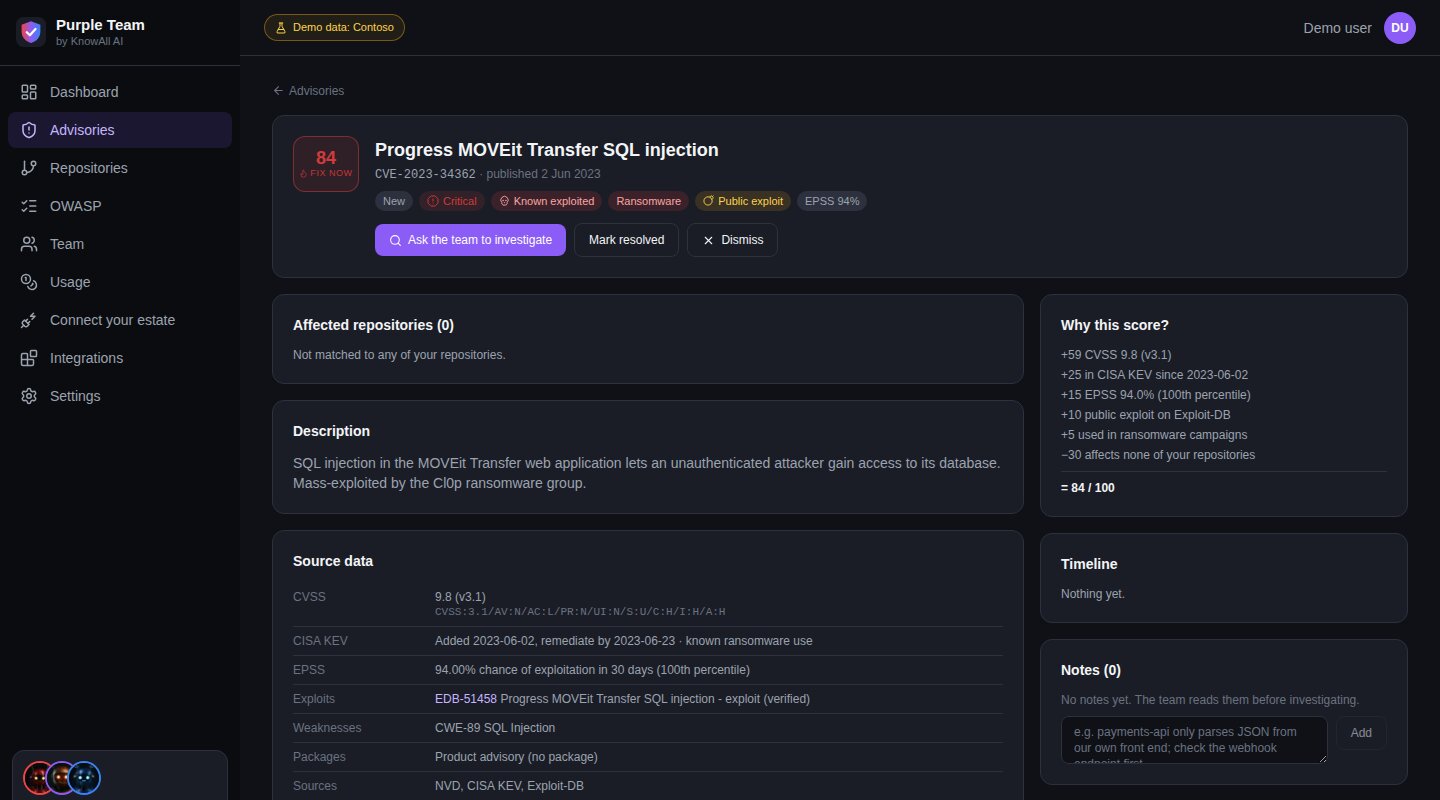Screen dimensions: 1440x800
Task: Click the magnifier icon on investigate button
Action: [395, 240]
